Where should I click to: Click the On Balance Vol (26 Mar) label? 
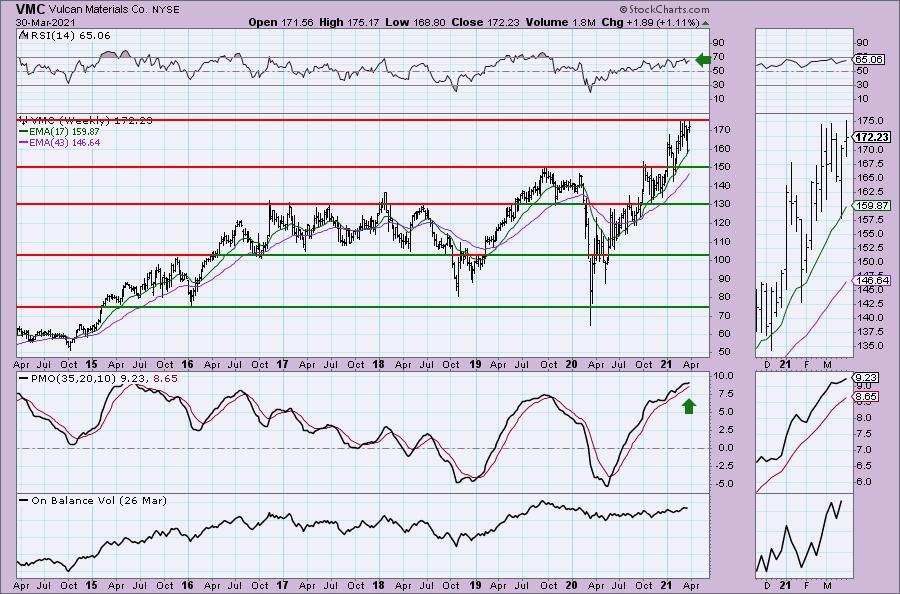(x=92, y=500)
